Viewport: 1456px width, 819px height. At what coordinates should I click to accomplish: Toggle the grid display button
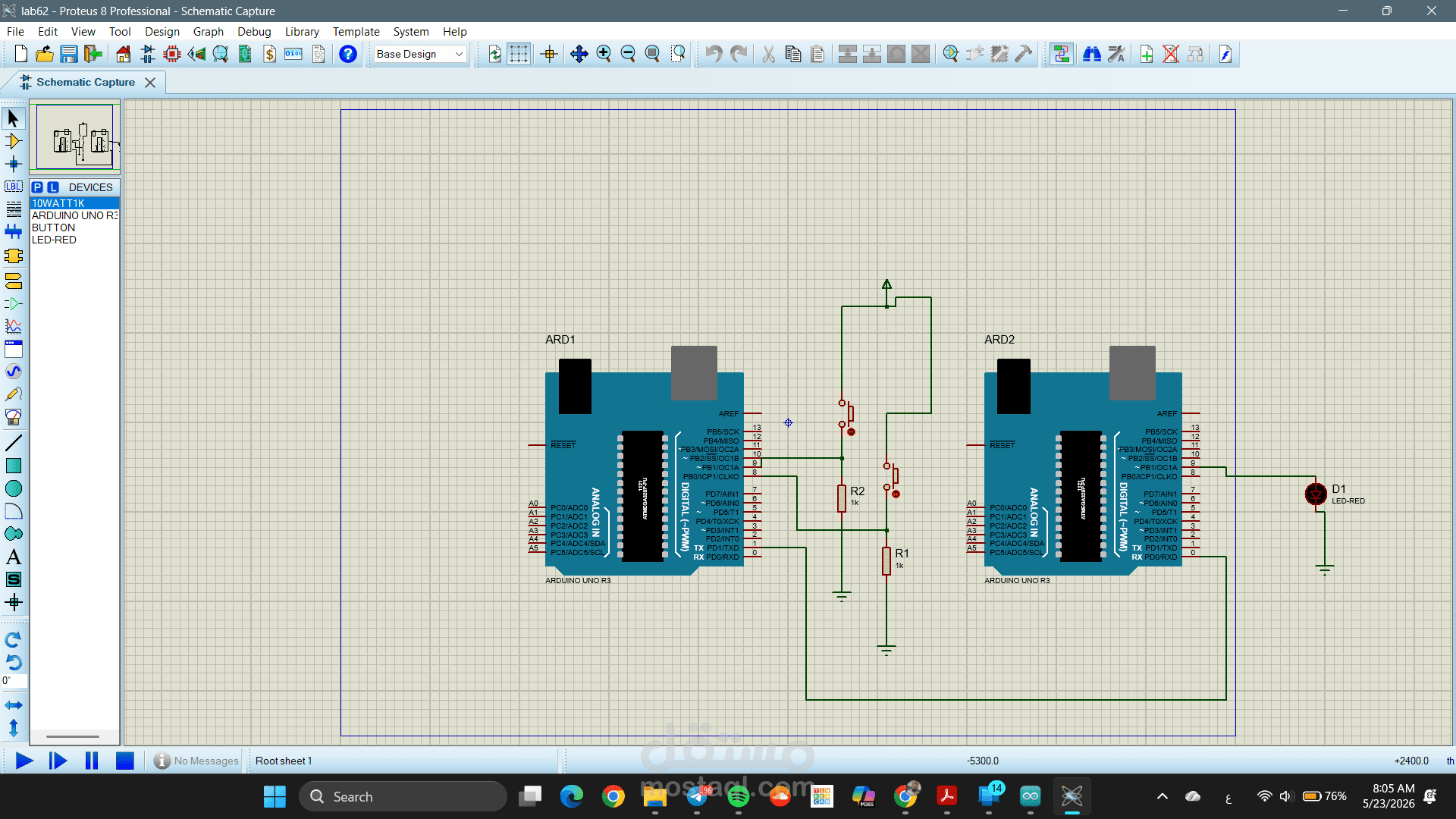pyautogui.click(x=519, y=54)
